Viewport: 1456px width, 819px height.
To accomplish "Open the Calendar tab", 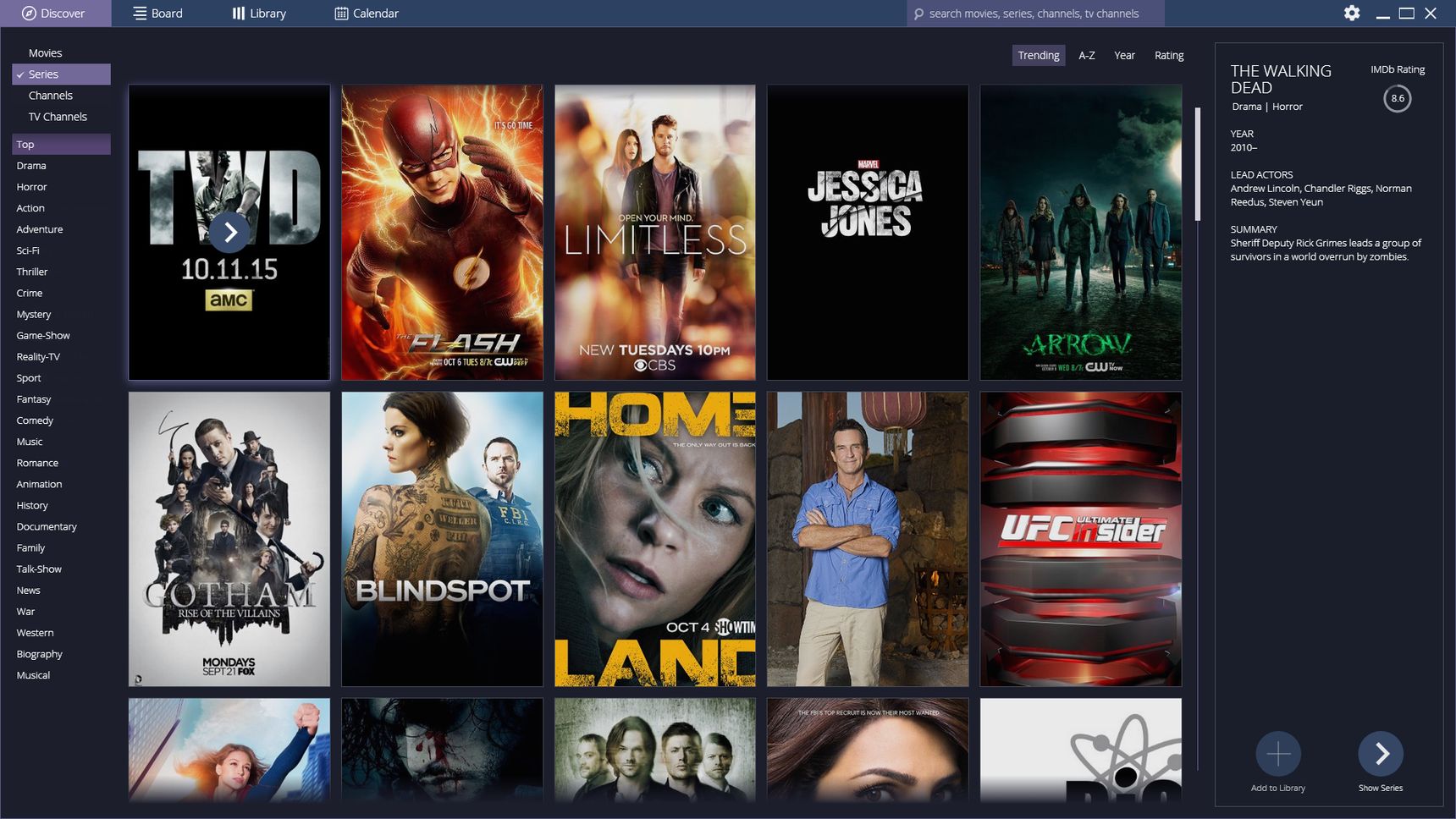I will [367, 13].
